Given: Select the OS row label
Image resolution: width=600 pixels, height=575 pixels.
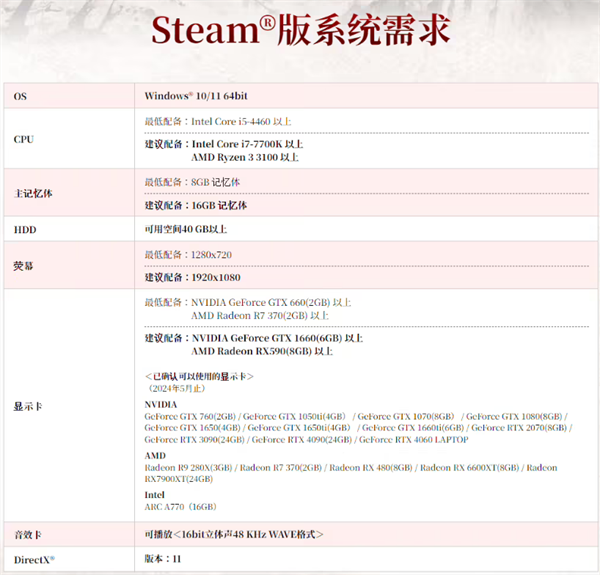Looking at the screenshot, I should click(x=20, y=96).
